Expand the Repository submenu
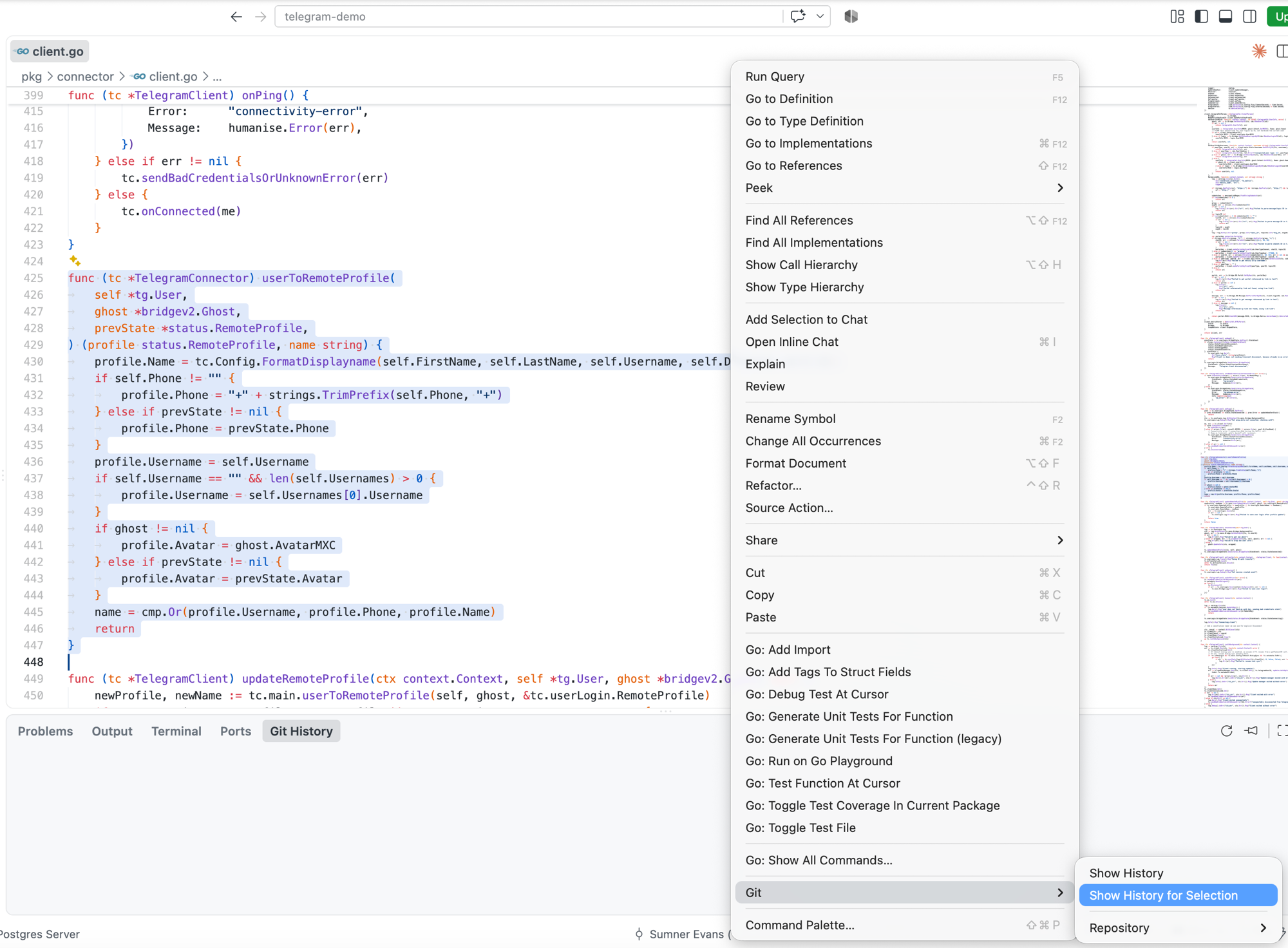1288x948 pixels. click(1178, 928)
